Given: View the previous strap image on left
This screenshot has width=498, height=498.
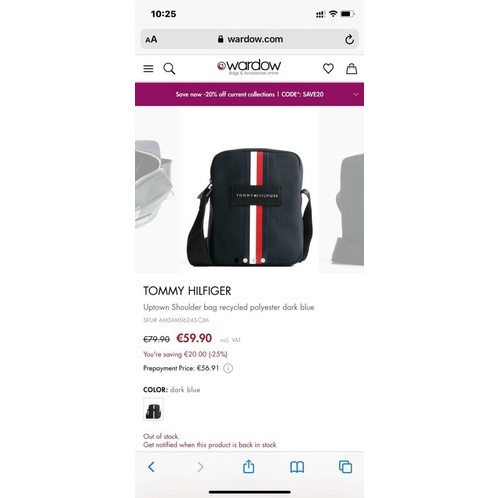Looking at the screenshot, I should pos(157,190).
